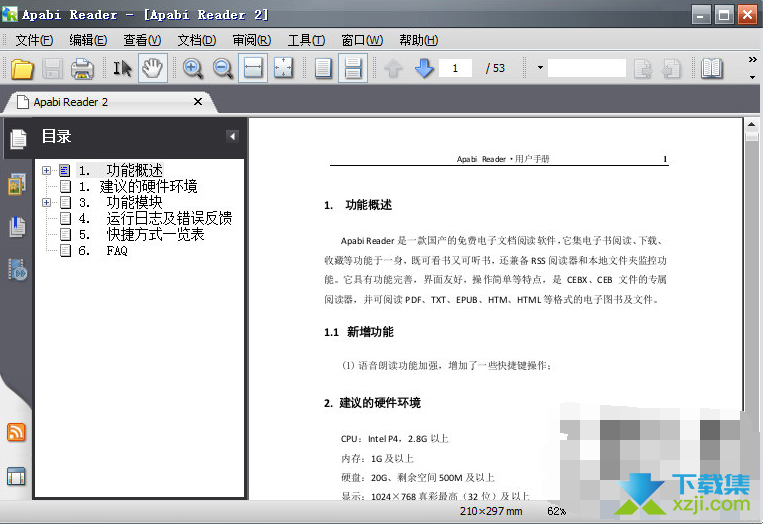Open the 工具(T) menu
Screen dimensions: 763x524
[306, 40]
